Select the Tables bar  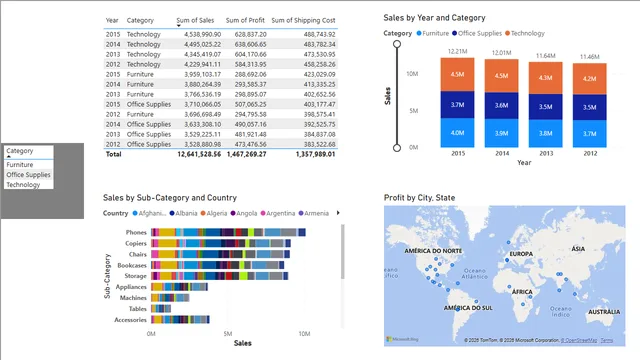161,309
